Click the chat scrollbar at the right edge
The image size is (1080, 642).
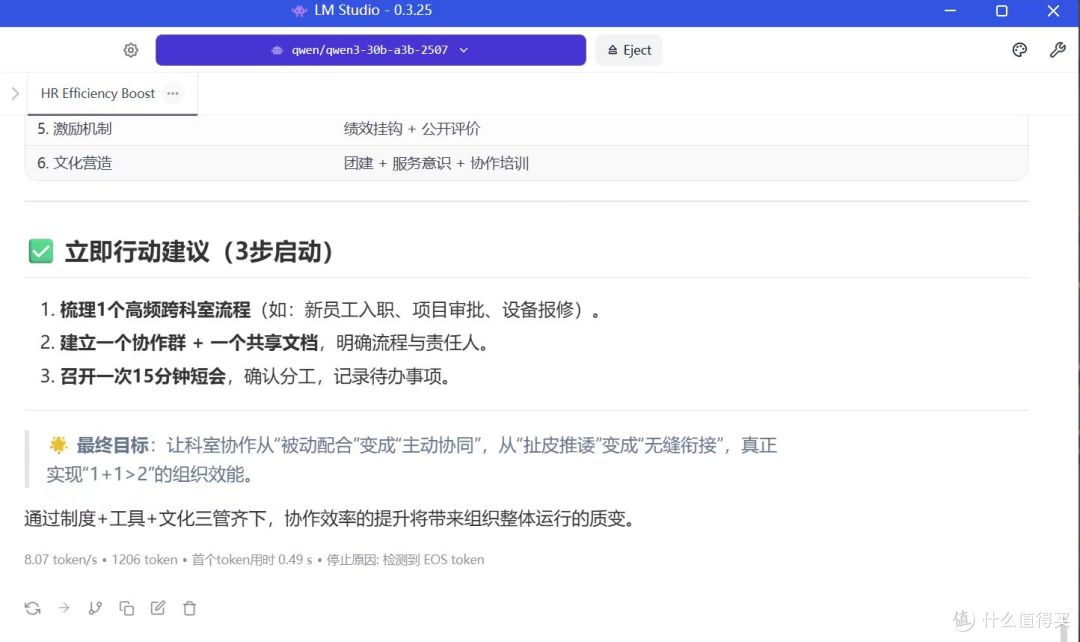tap(1064, 632)
